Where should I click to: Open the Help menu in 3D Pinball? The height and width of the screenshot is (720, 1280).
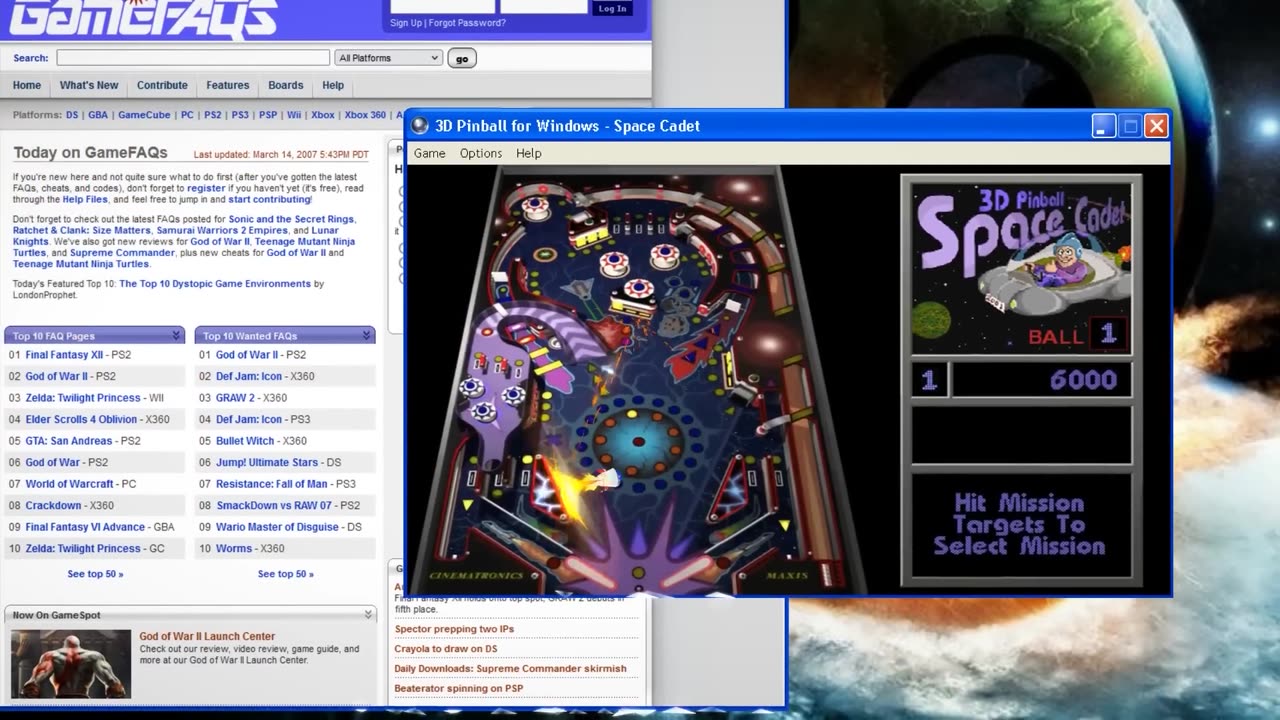pyautogui.click(x=529, y=153)
